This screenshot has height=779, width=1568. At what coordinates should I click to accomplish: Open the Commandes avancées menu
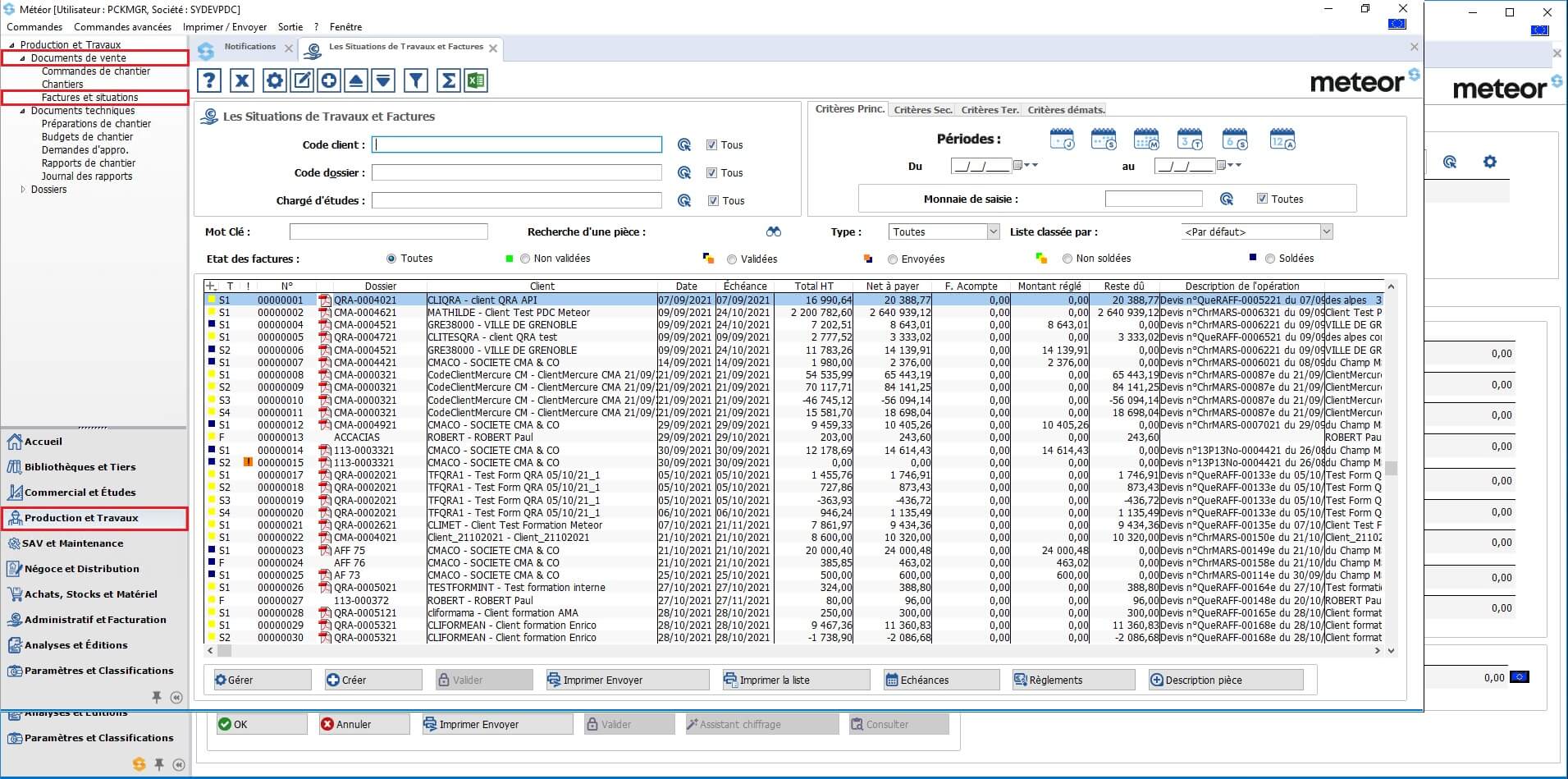coord(122,27)
